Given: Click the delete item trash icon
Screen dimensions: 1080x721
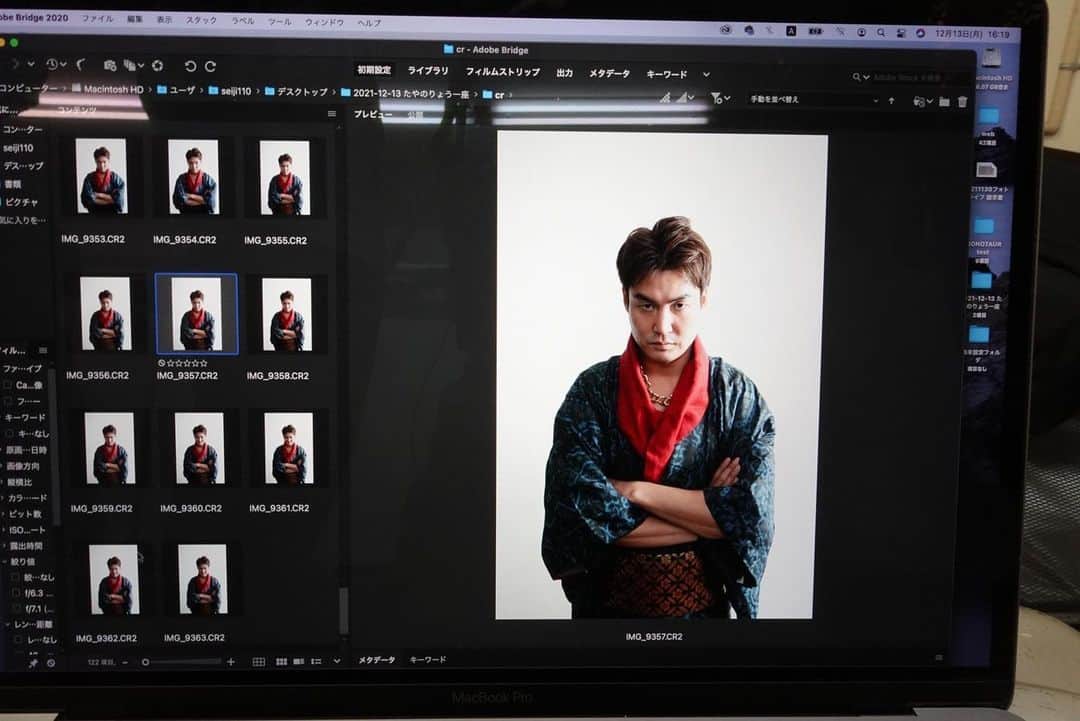Looking at the screenshot, I should [962, 102].
